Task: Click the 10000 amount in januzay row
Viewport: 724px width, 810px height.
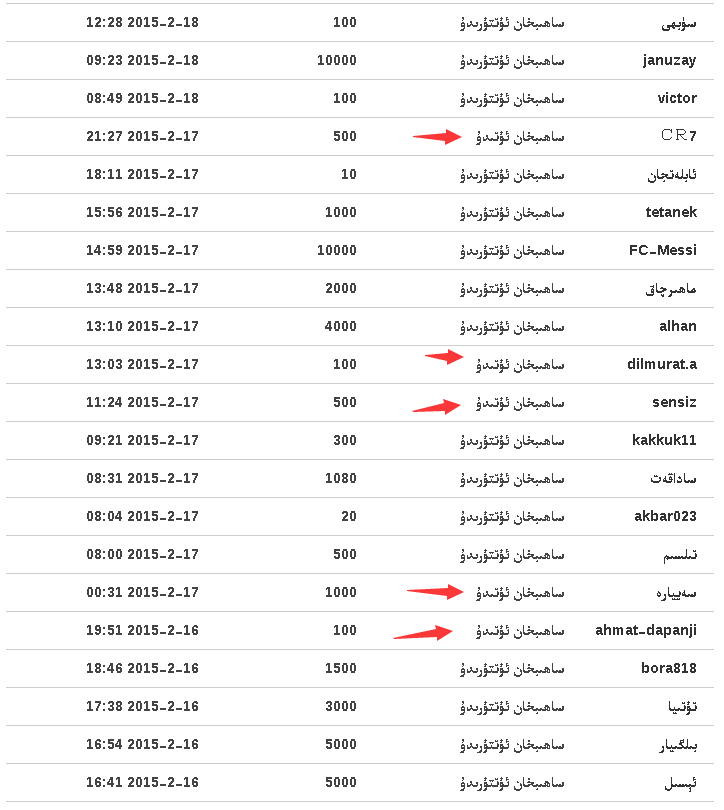Action: tap(337, 60)
